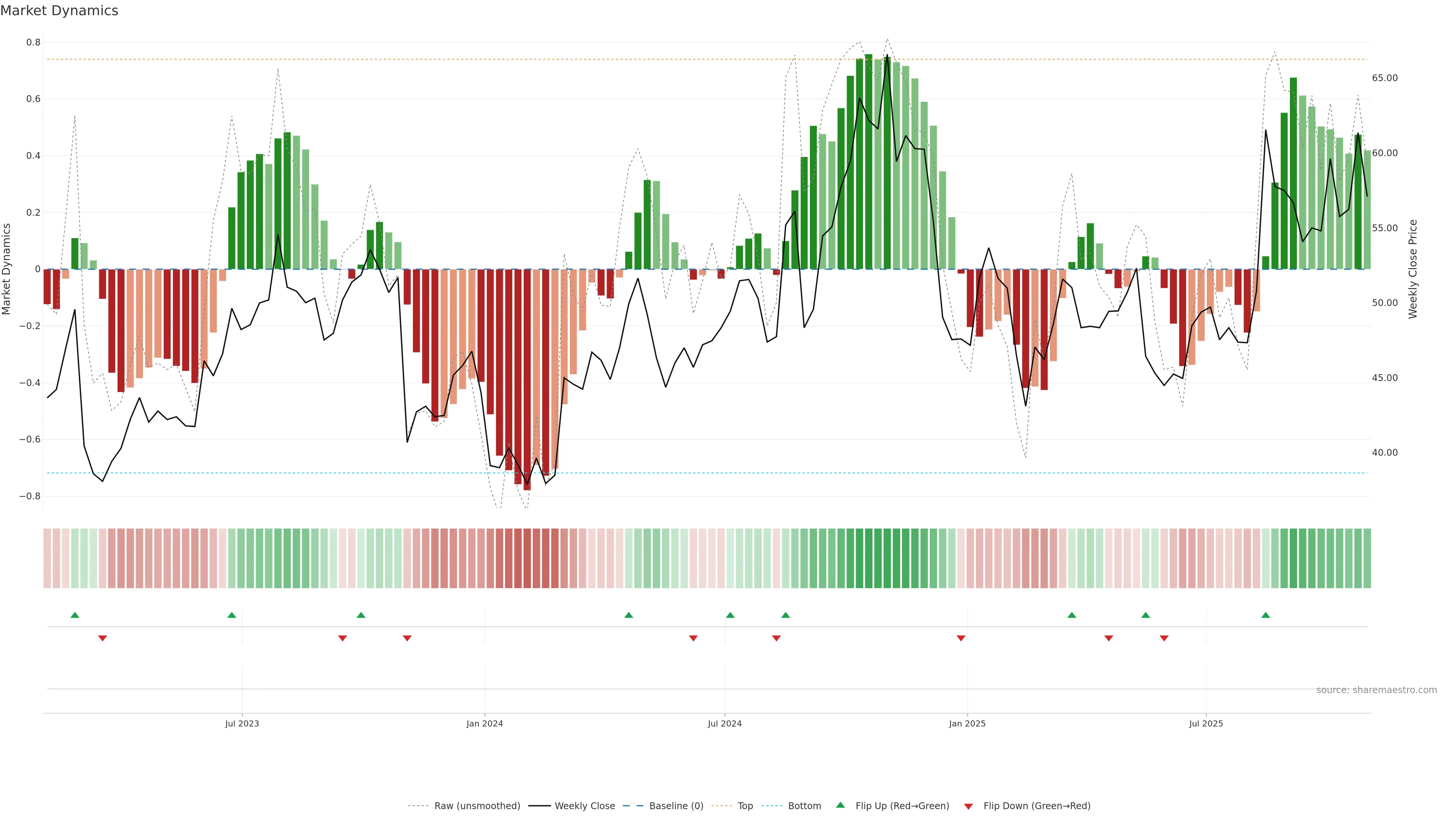Click Flip Up marker just before Jul 2023

(x=232, y=615)
